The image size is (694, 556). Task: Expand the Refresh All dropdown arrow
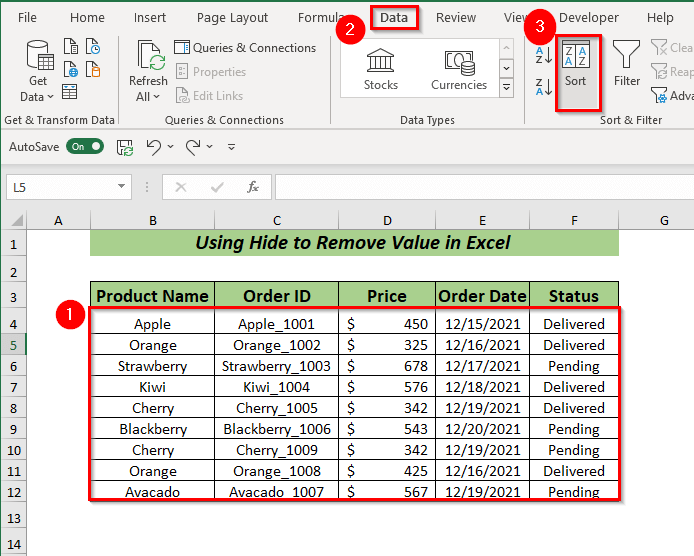(x=156, y=97)
